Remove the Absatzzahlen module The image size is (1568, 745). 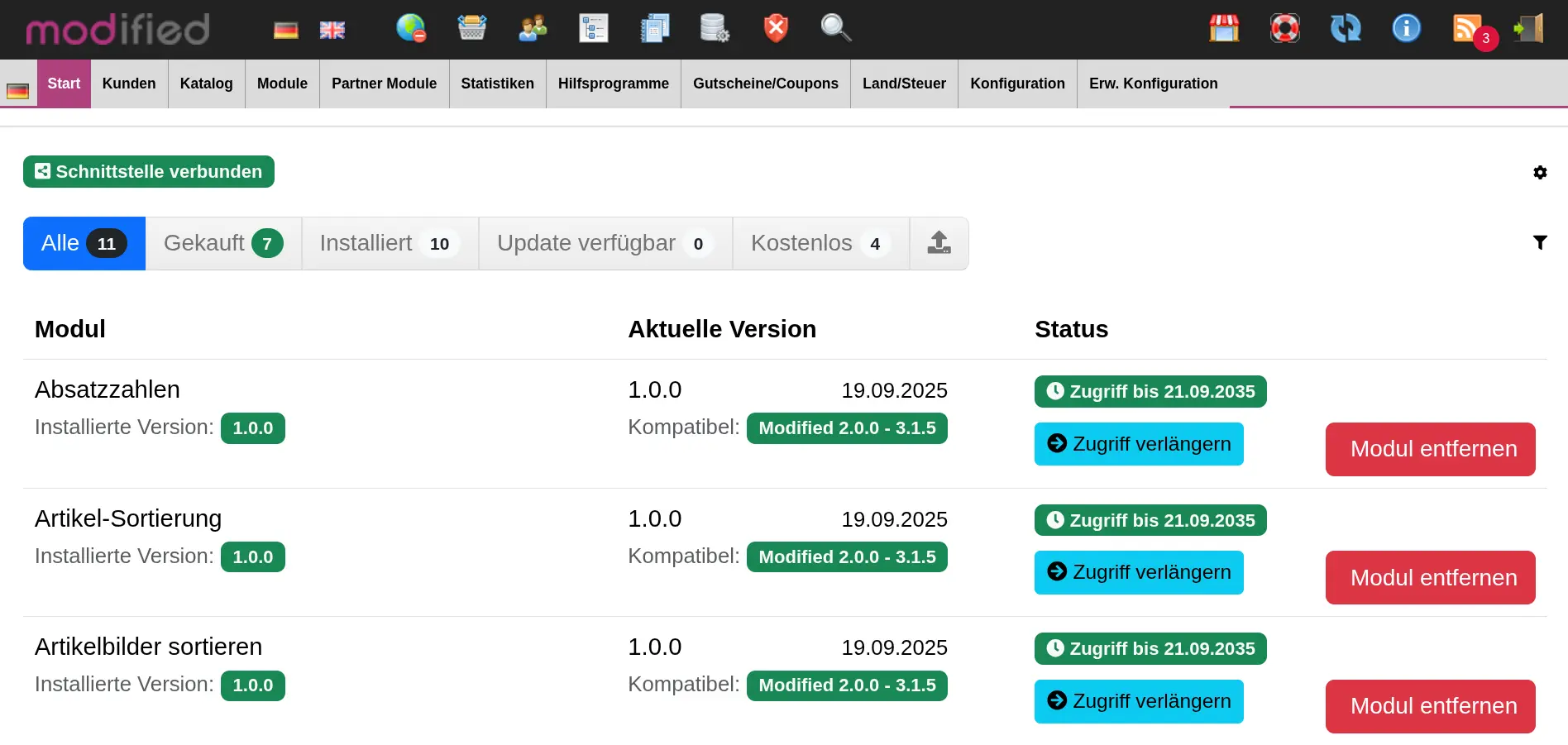pyautogui.click(x=1430, y=449)
